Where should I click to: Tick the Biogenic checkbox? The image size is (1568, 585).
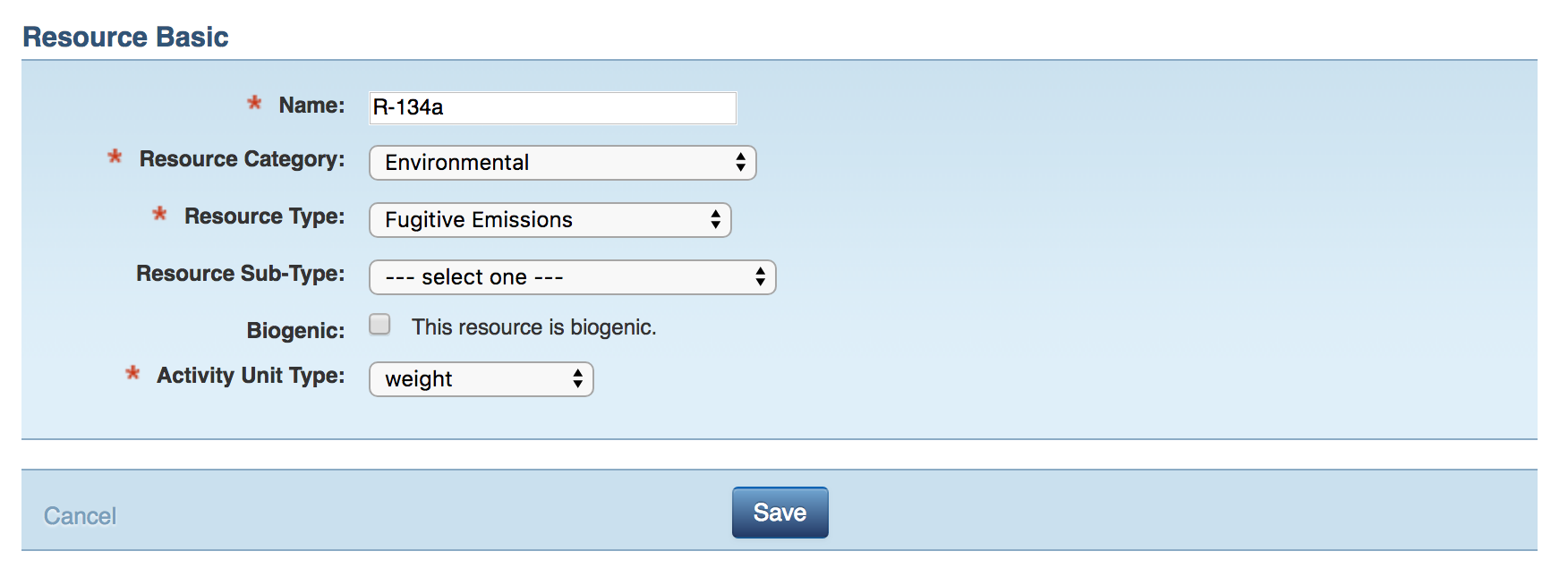pos(380,324)
